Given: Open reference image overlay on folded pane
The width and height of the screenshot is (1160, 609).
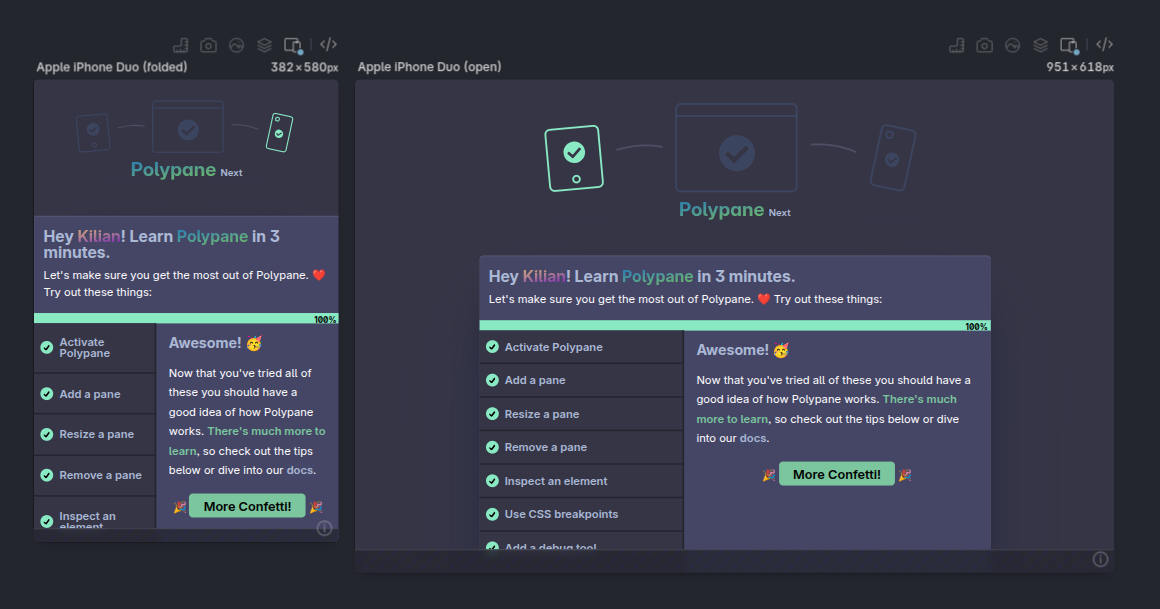Looking at the screenshot, I should click(x=236, y=45).
